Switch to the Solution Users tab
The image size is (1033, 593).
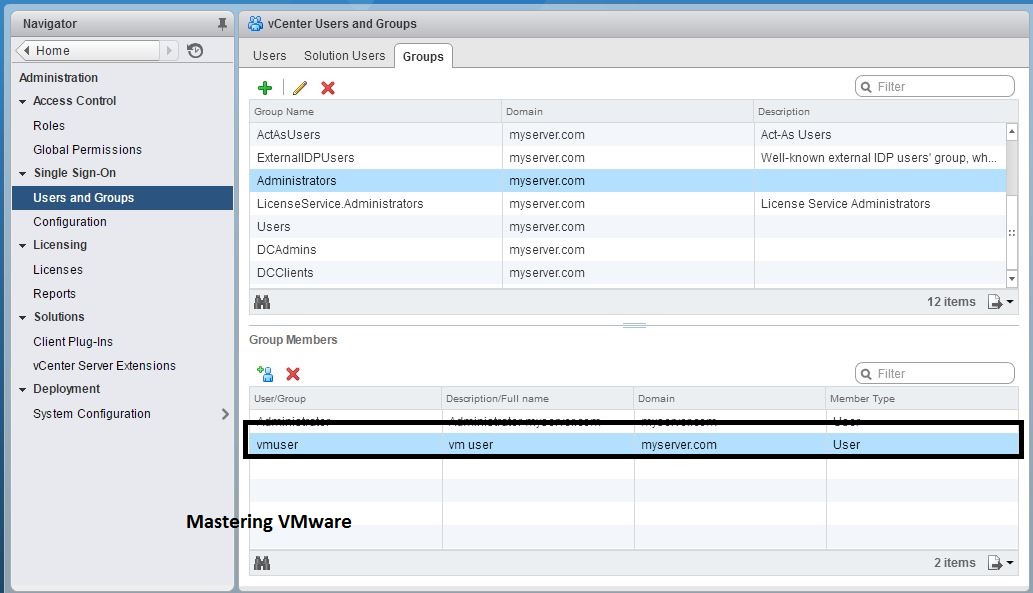click(x=345, y=56)
